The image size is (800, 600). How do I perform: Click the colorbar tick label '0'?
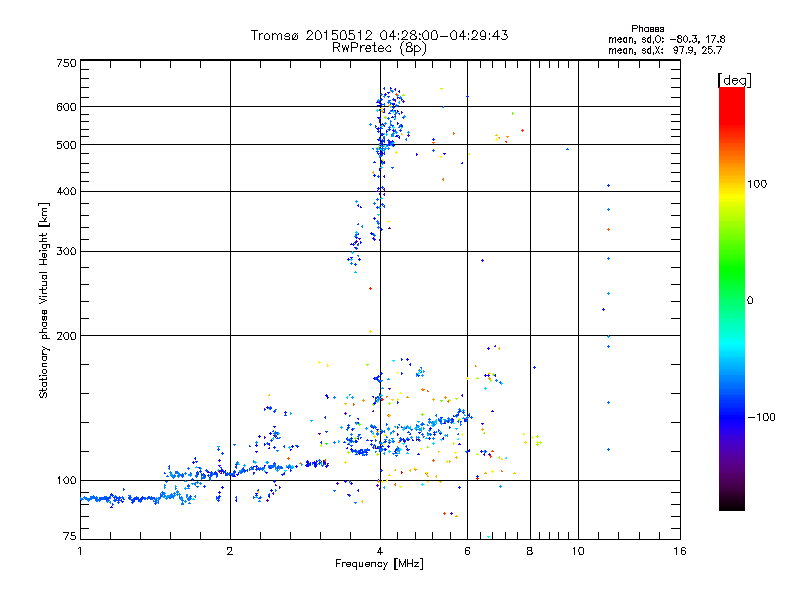tap(750, 301)
